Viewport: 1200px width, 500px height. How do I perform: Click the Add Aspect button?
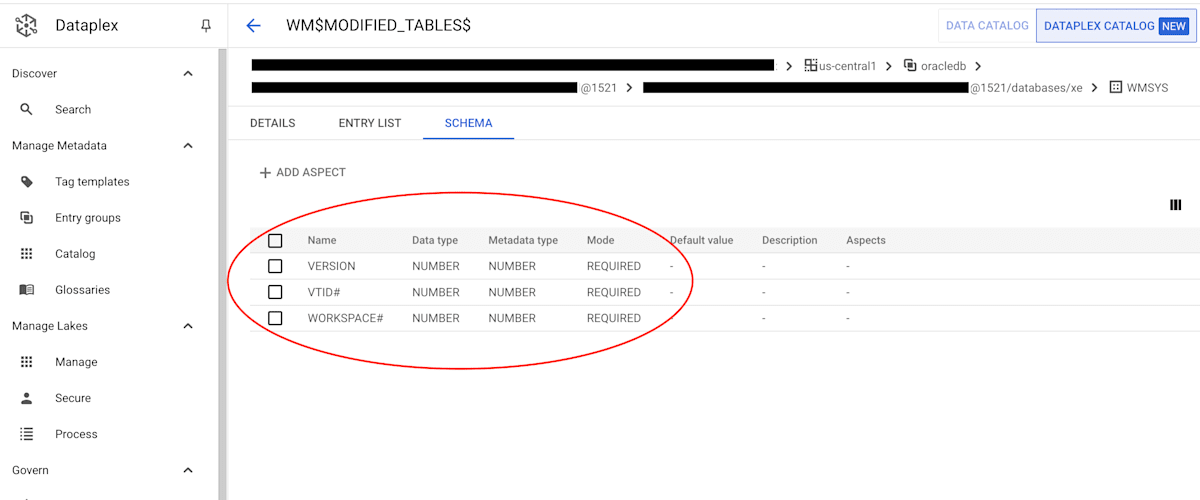click(302, 172)
